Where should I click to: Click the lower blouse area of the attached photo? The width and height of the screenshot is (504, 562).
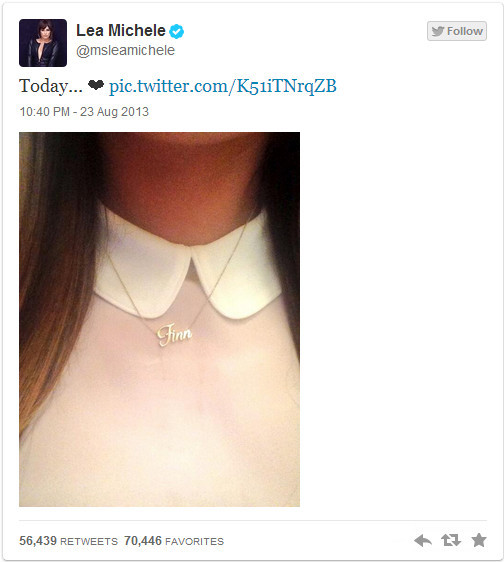161,430
